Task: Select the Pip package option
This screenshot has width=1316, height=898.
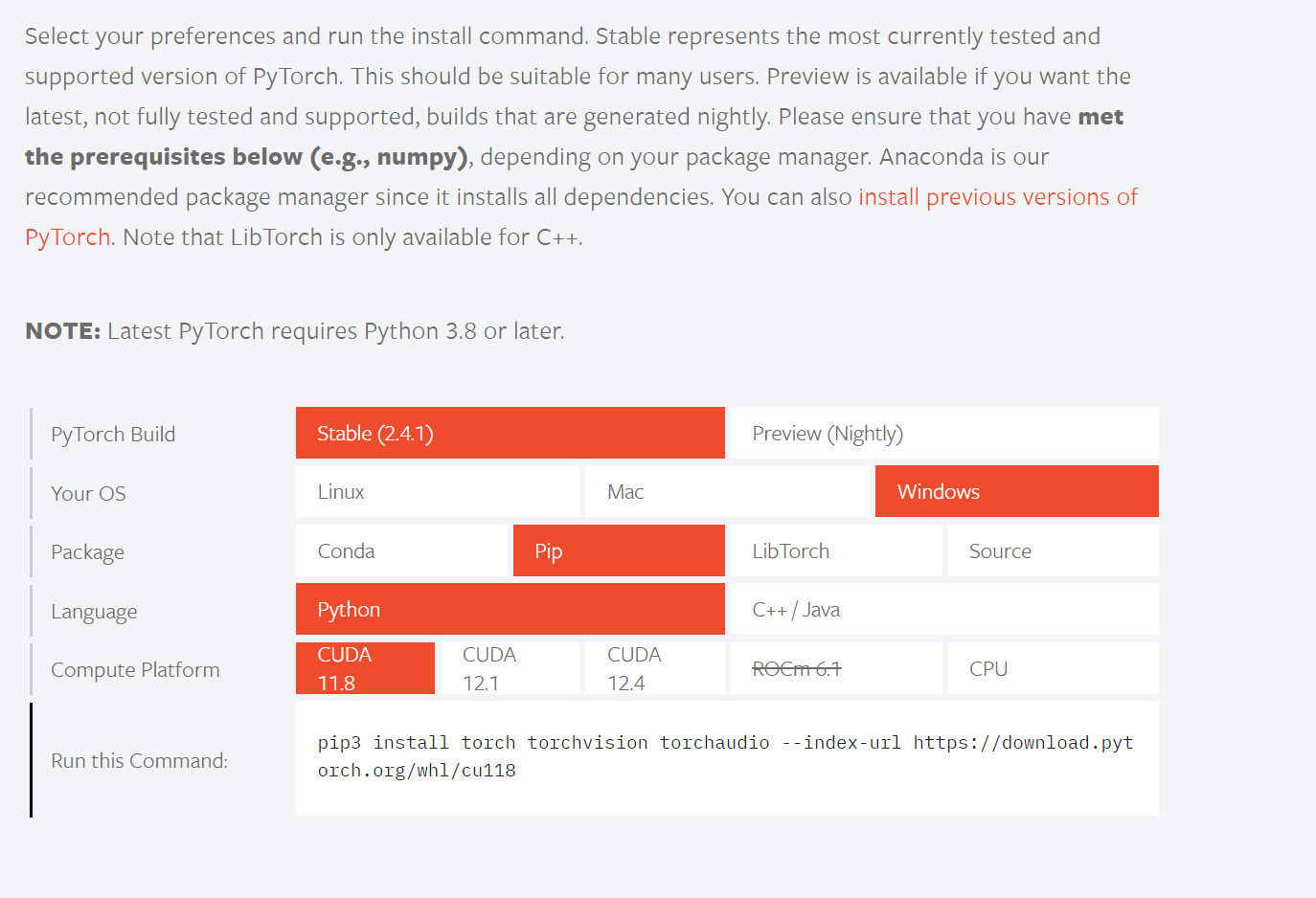Action: click(x=619, y=550)
